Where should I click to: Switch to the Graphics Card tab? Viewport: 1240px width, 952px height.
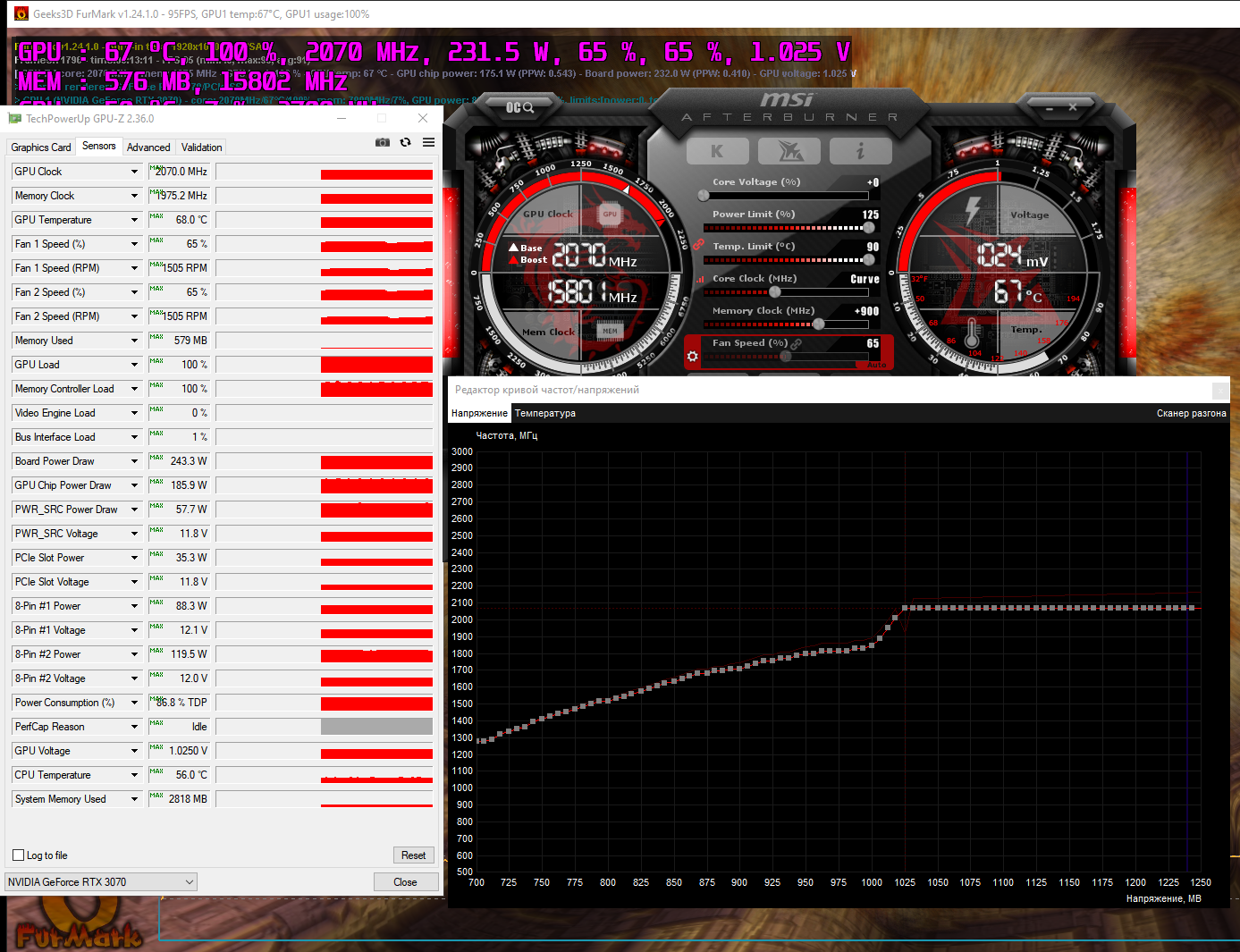(41, 147)
